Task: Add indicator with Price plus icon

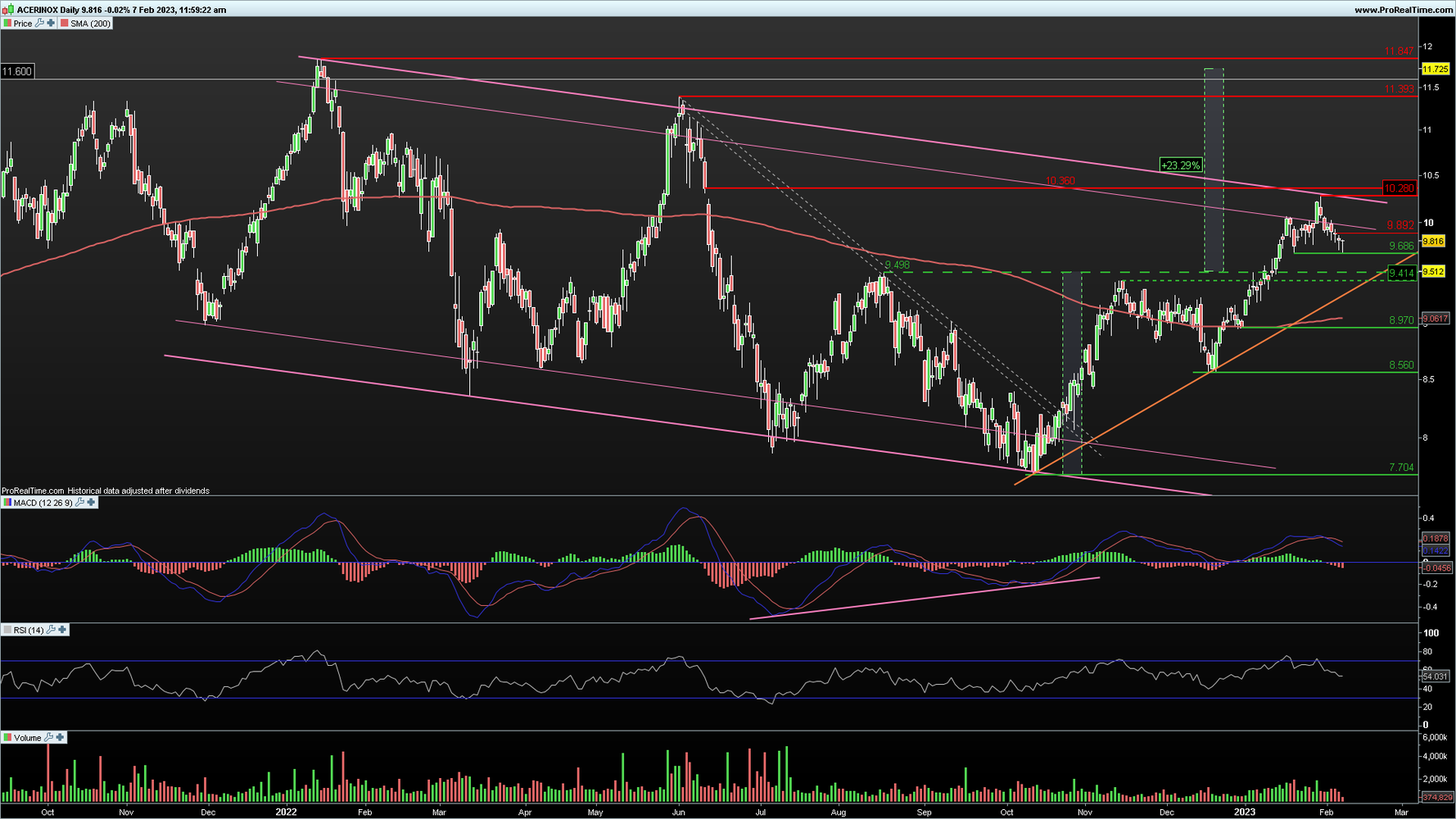Action: point(51,24)
